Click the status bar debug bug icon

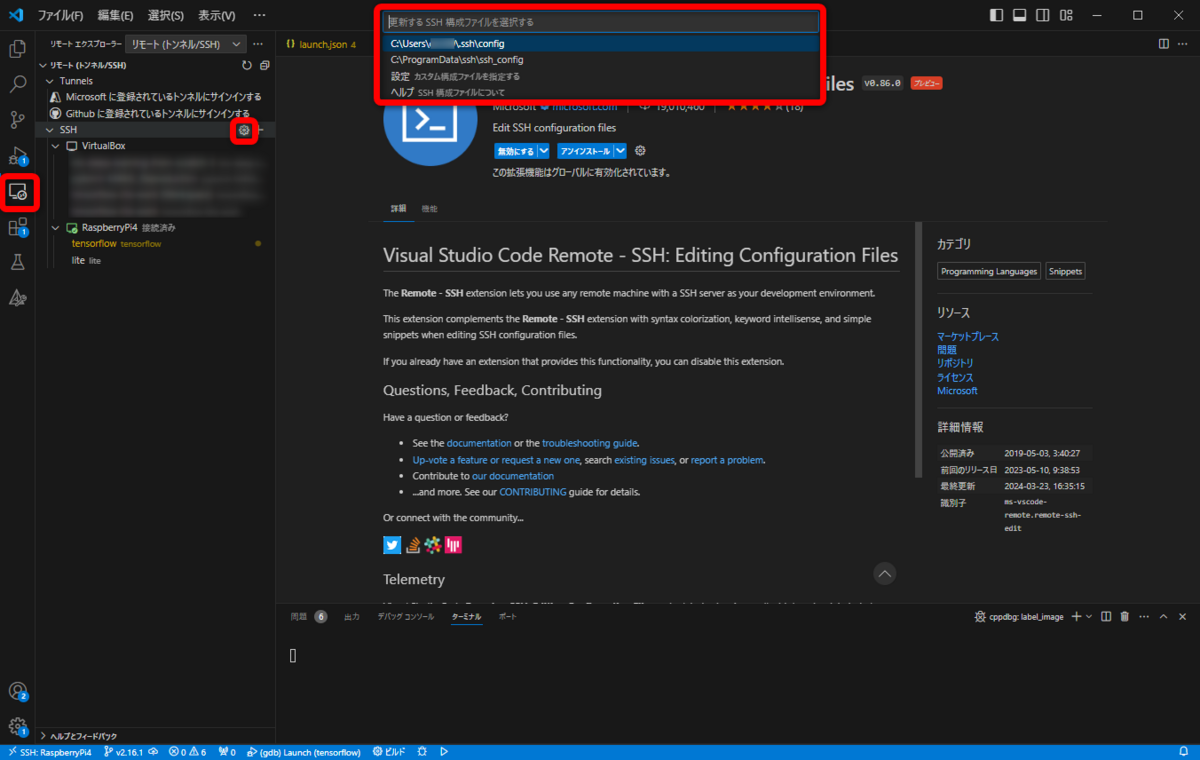coord(422,752)
